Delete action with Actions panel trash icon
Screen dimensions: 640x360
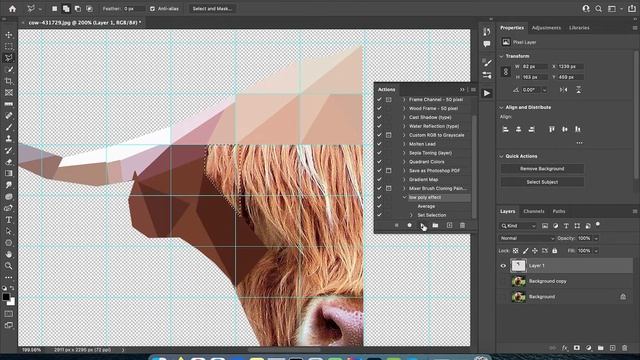[462, 225]
